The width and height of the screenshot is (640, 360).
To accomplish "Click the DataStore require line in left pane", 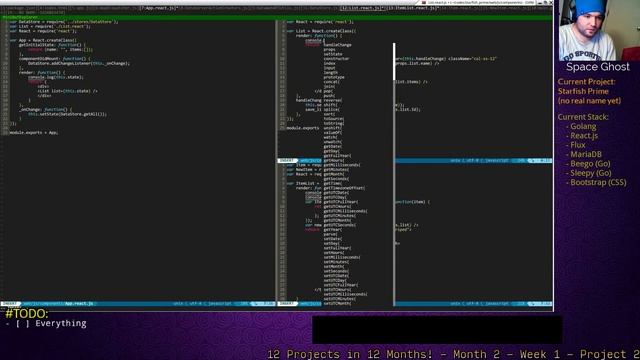I will [64, 22].
